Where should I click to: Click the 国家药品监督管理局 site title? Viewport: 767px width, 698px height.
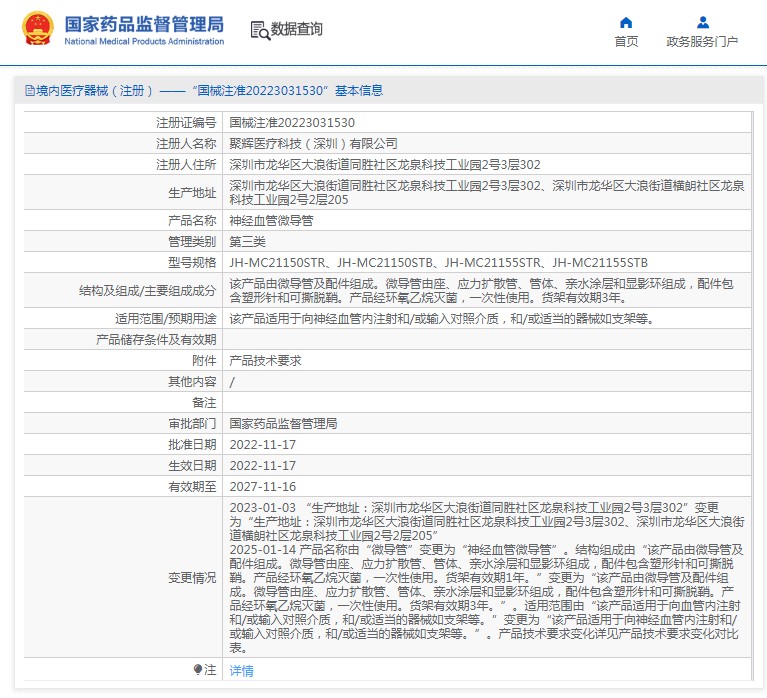144,25
